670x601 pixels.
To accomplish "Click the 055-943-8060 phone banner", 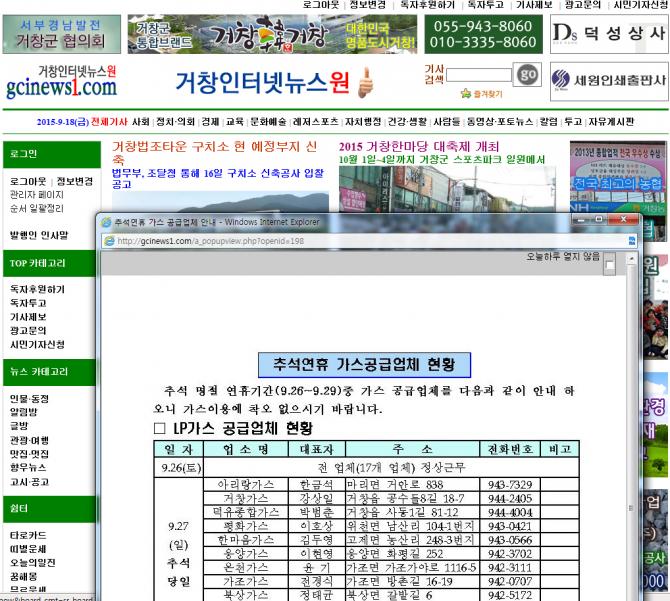I will [483, 34].
